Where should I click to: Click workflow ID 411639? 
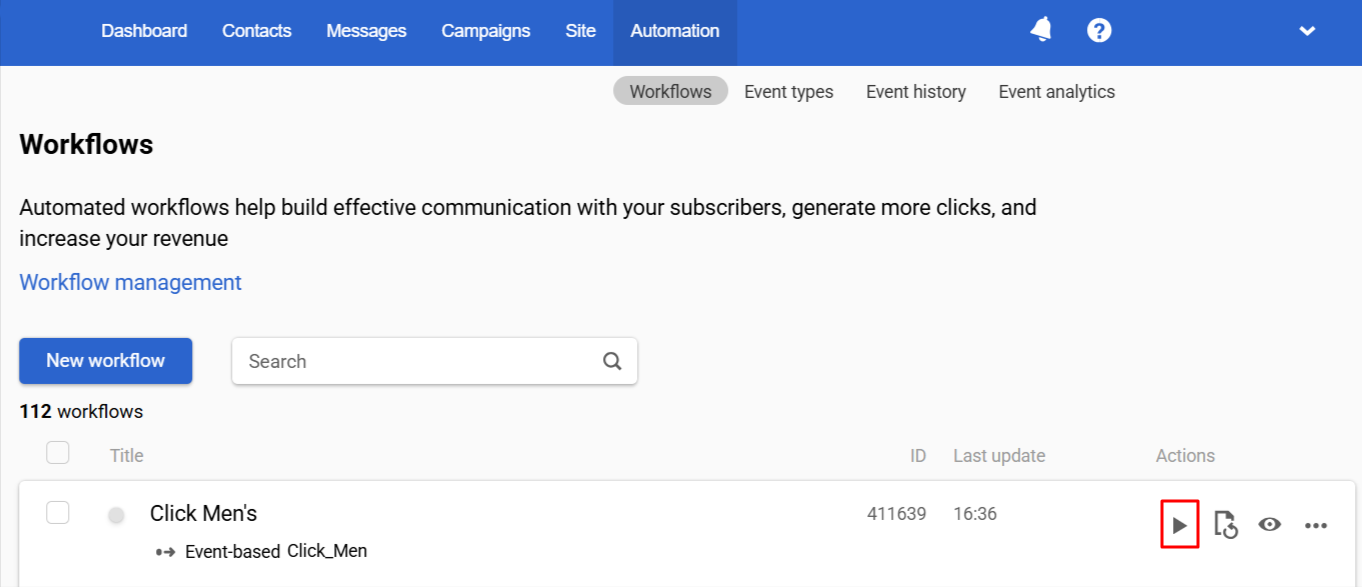(896, 514)
